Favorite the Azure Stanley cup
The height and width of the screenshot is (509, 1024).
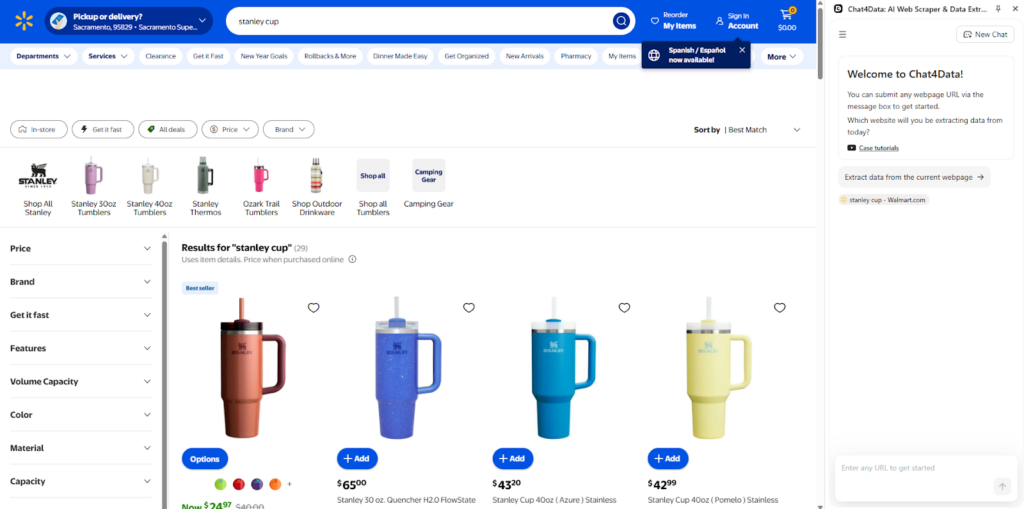pyautogui.click(x=624, y=308)
